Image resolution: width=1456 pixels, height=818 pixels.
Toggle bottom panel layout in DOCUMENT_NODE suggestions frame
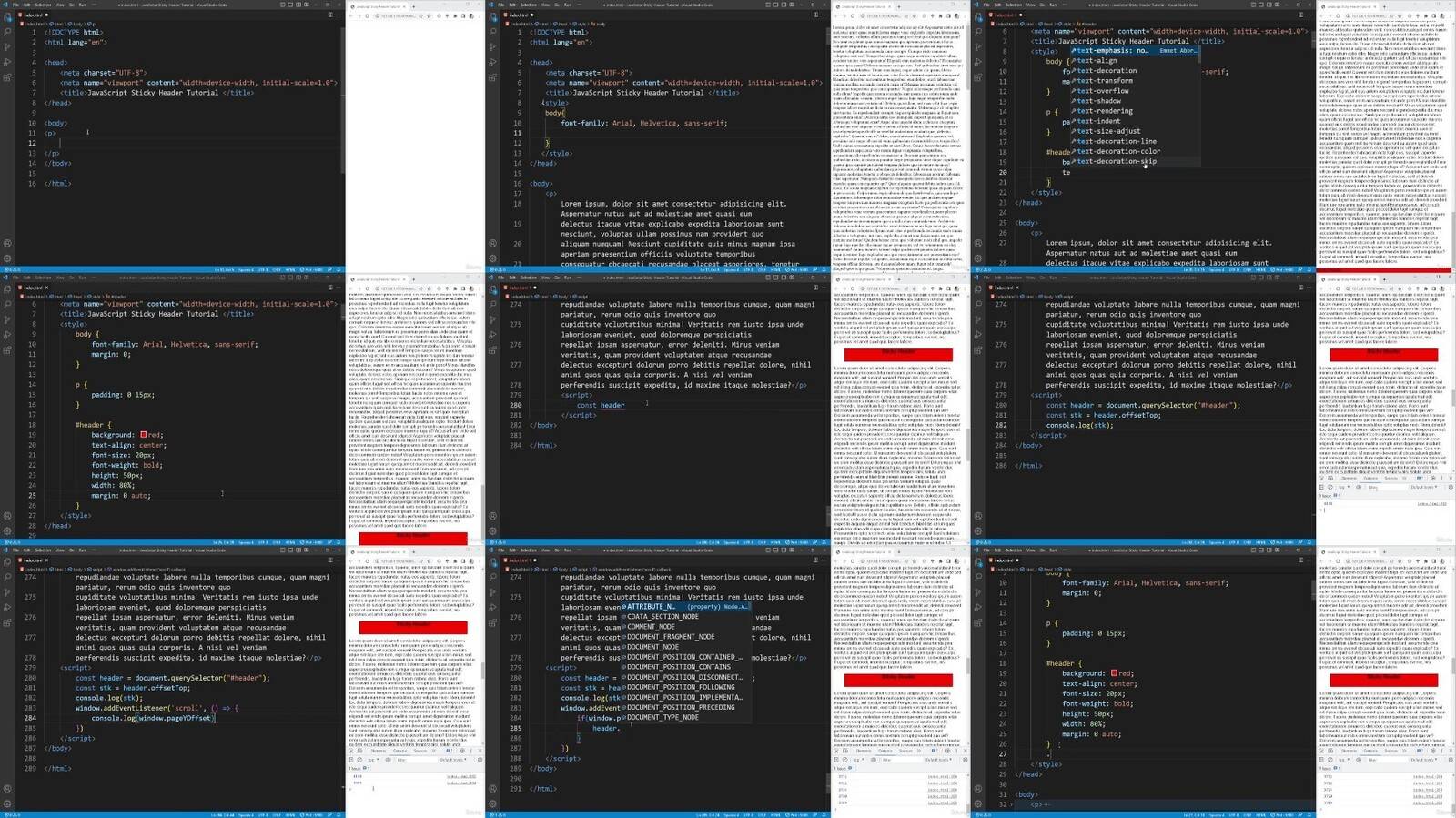tap(777, 550)
